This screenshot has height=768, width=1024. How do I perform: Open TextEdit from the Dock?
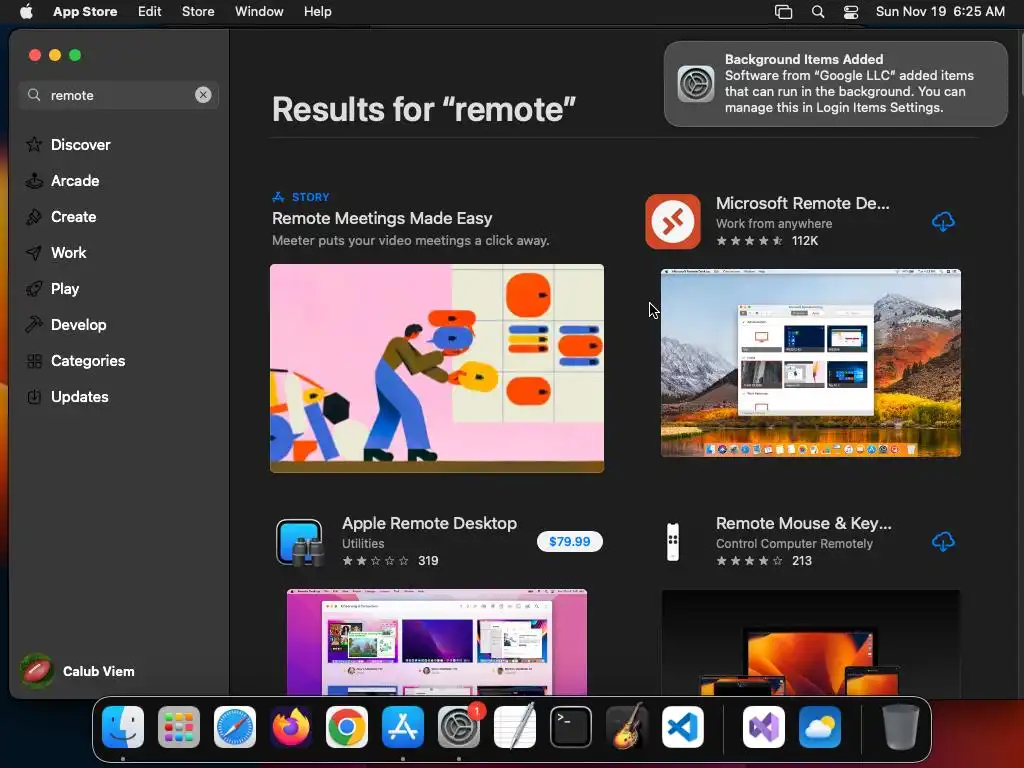(515, 727)
